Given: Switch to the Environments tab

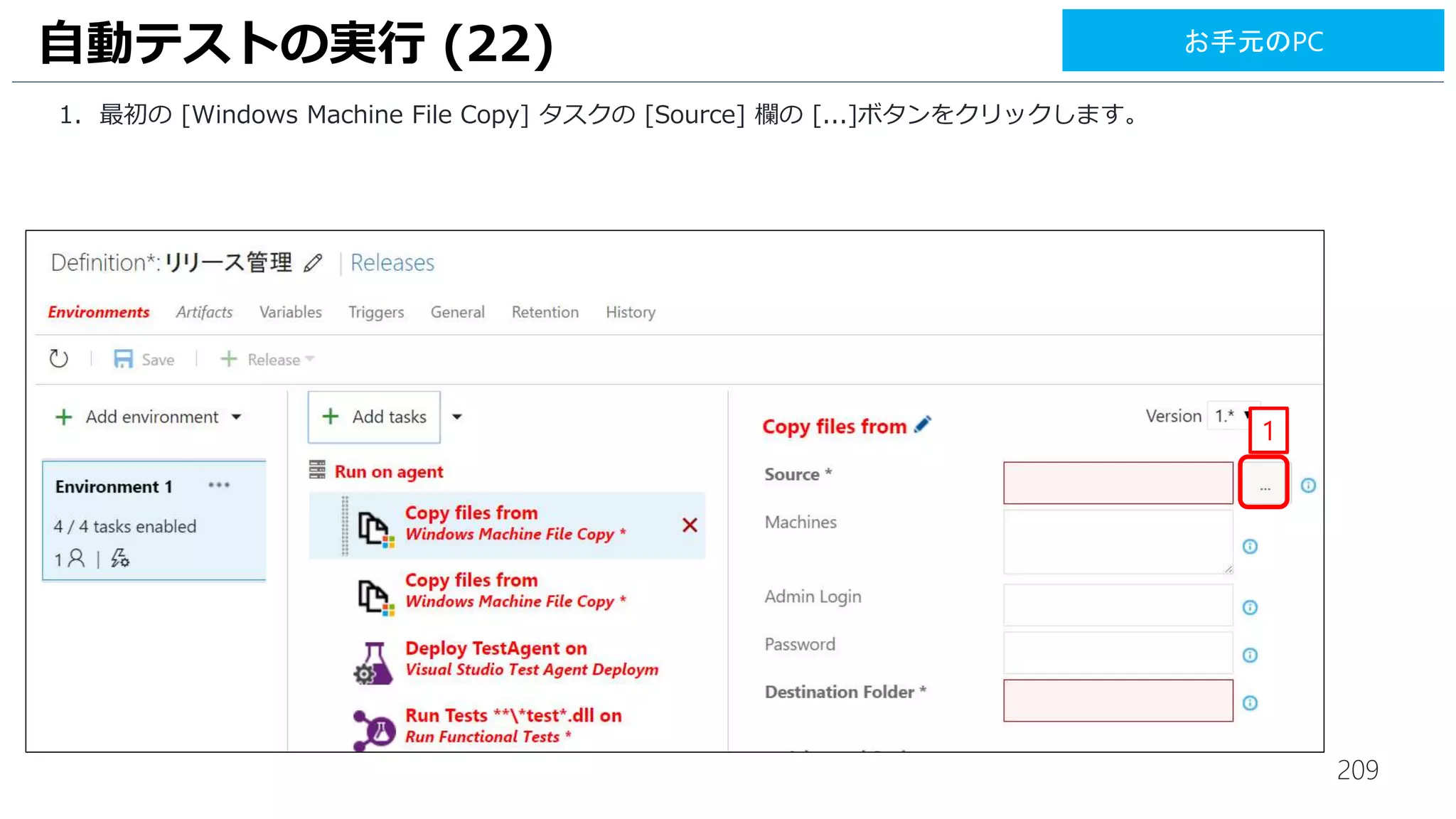Looking at the screenshot, I should (x=99, y=312).
